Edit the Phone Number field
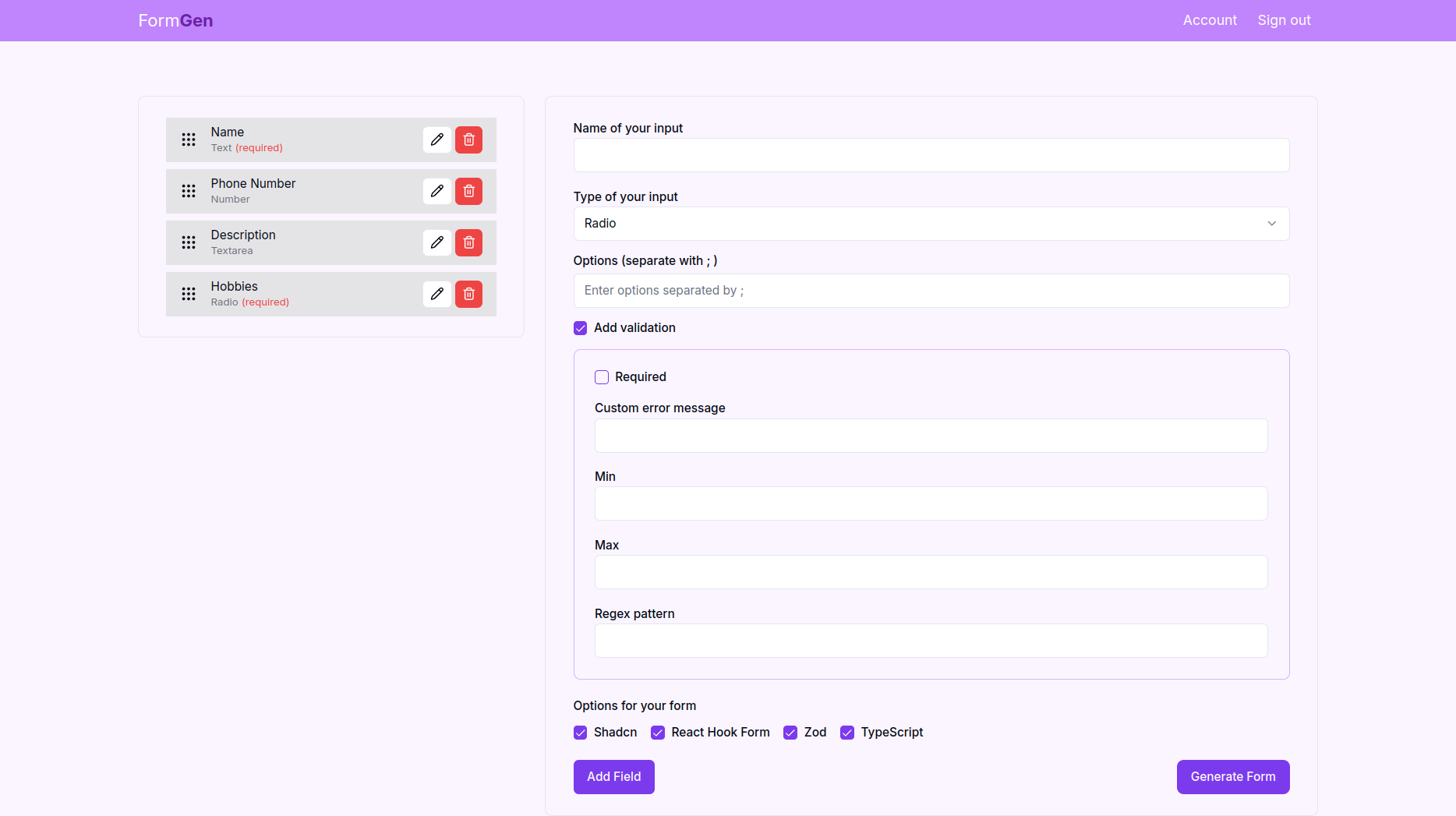The image size is (1456, 816). (436, 191)
